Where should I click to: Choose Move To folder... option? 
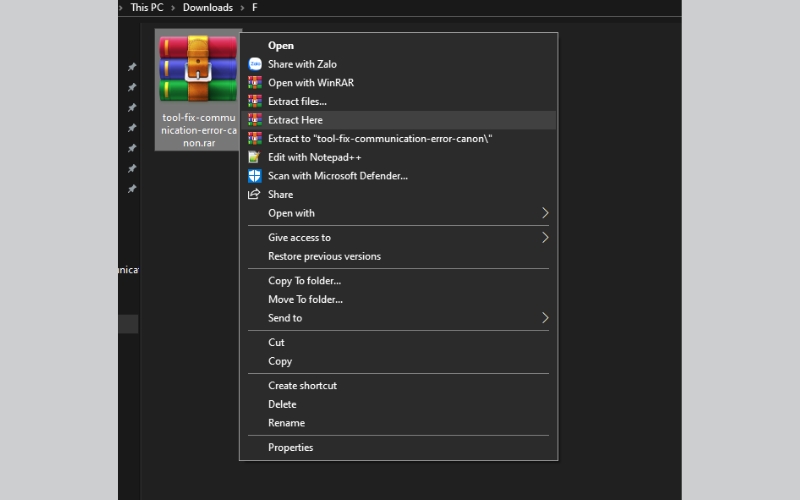[x=398, y=299]
